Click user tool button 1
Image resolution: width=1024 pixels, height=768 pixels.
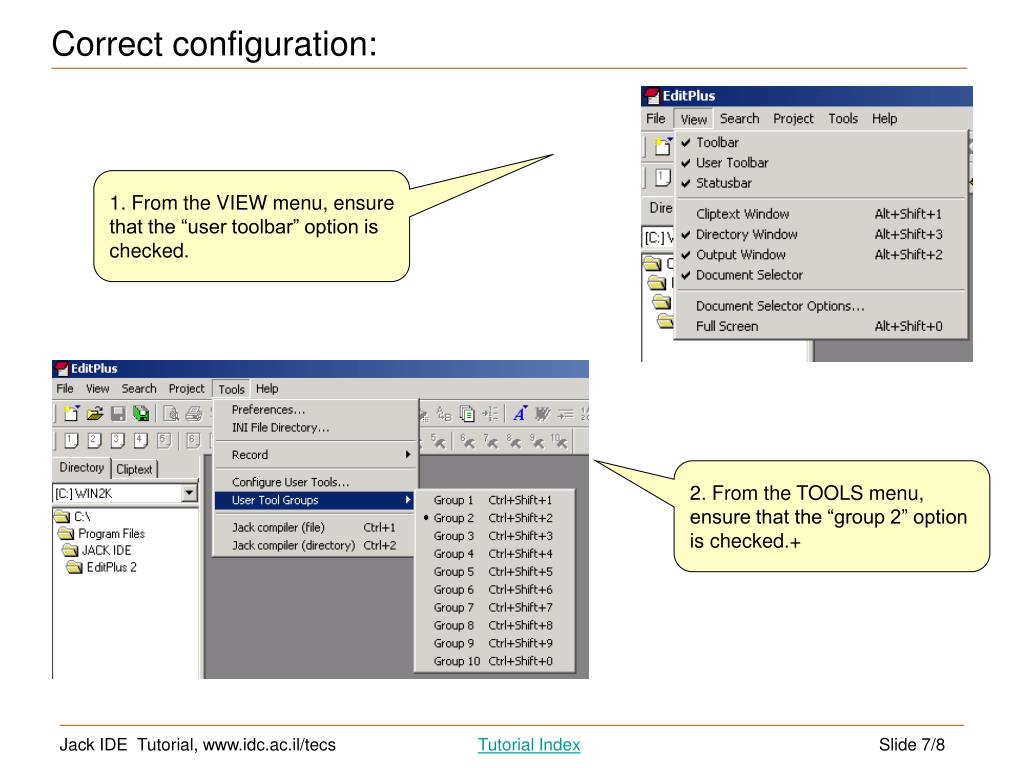point(71,441)
